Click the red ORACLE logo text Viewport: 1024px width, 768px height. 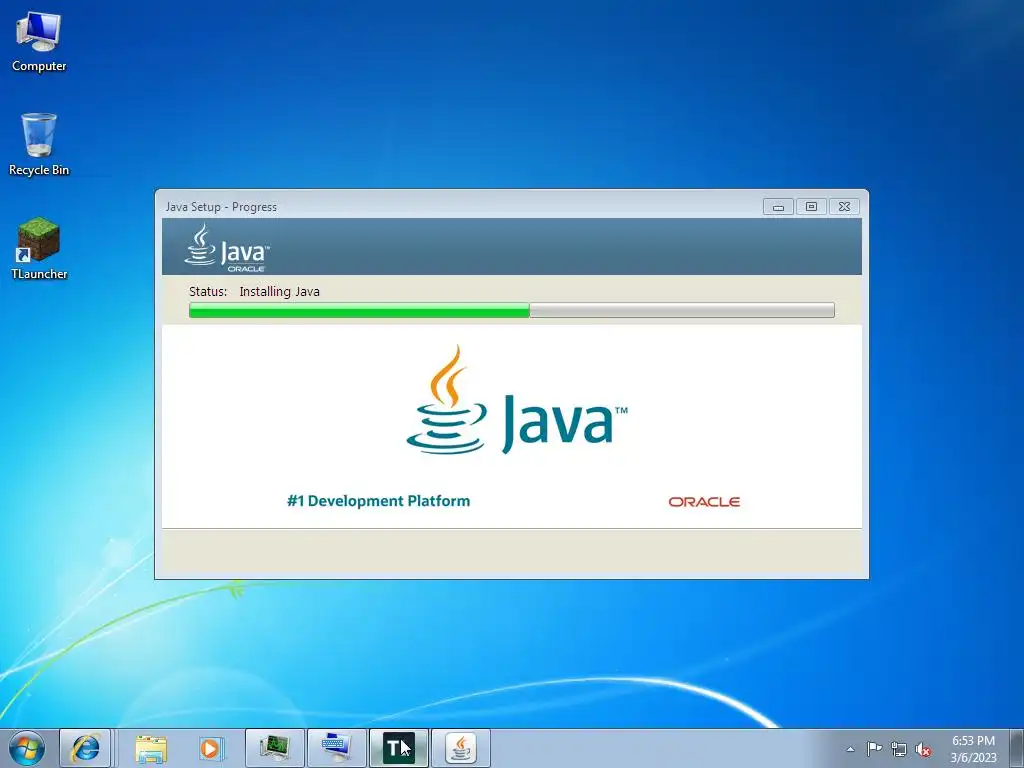[x=704, y=502]
